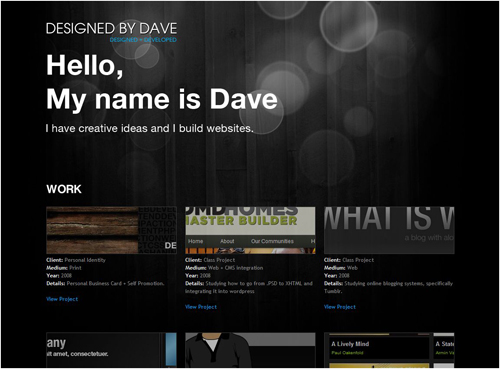Click View Project under Web + CMS Integration
This screenshot has width=500, height=369.
(201, 307)
